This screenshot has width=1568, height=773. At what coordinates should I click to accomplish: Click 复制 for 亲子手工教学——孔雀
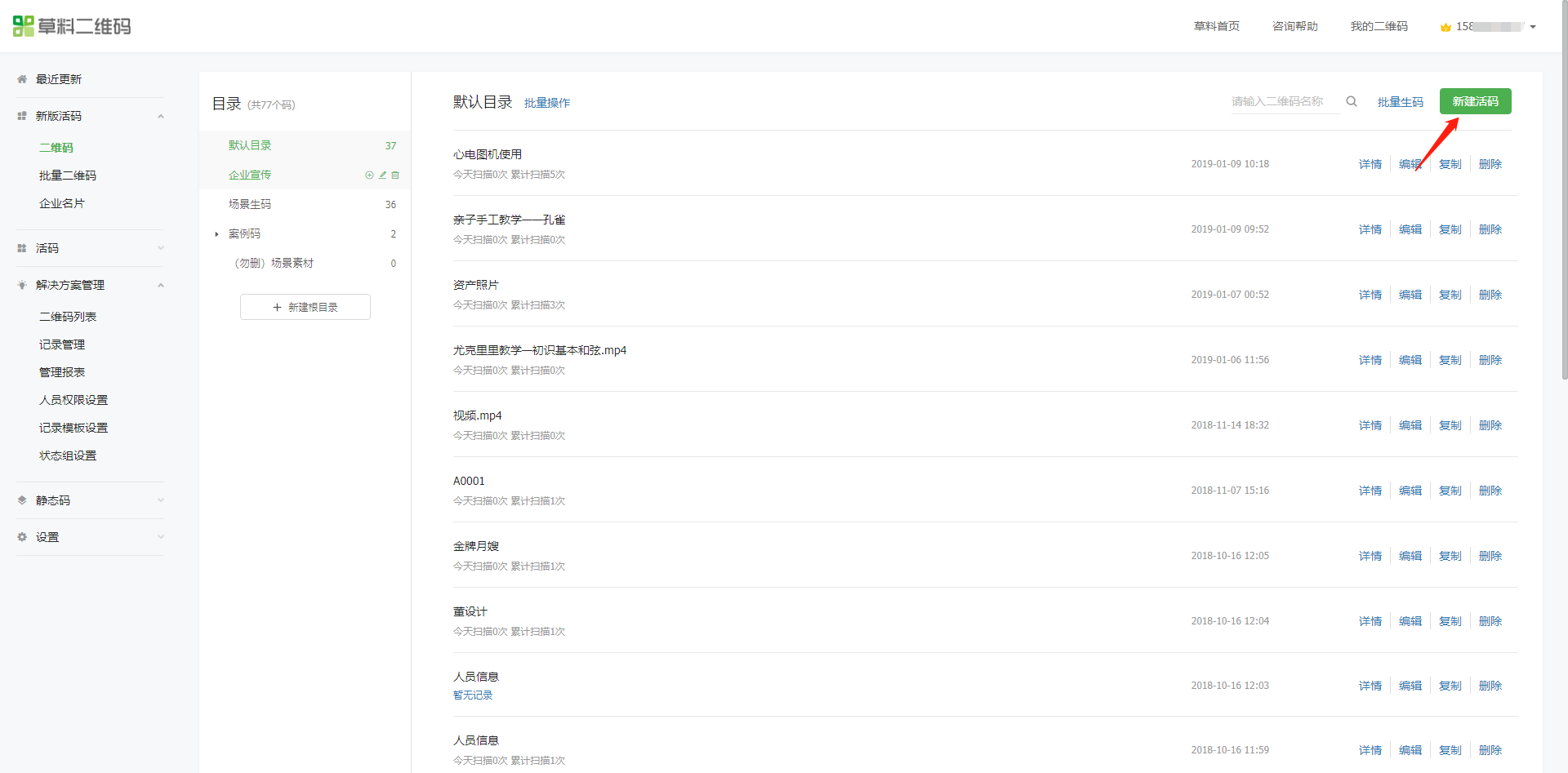tap(1450, 229)
